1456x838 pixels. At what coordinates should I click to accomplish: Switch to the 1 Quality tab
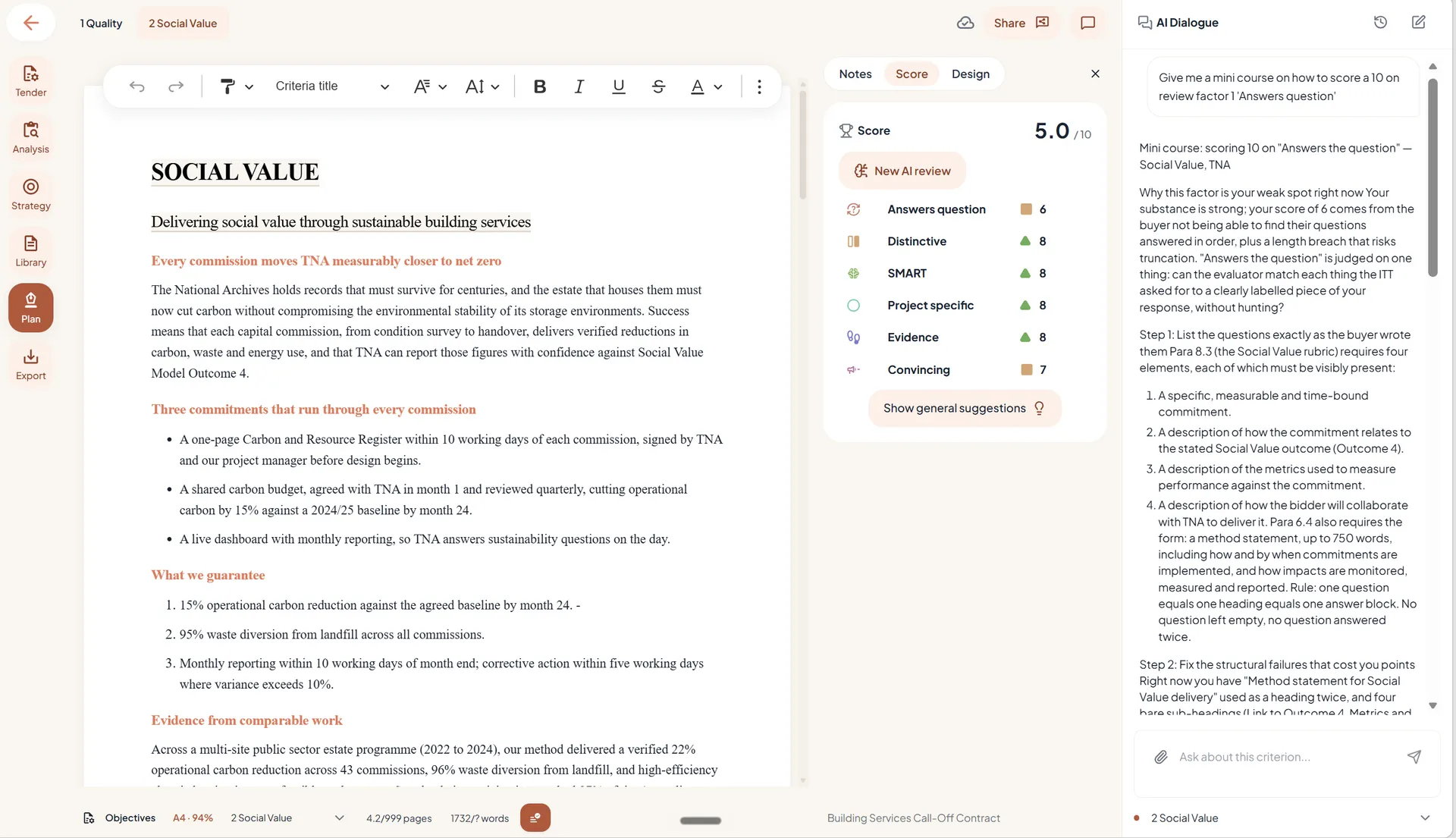101,24
